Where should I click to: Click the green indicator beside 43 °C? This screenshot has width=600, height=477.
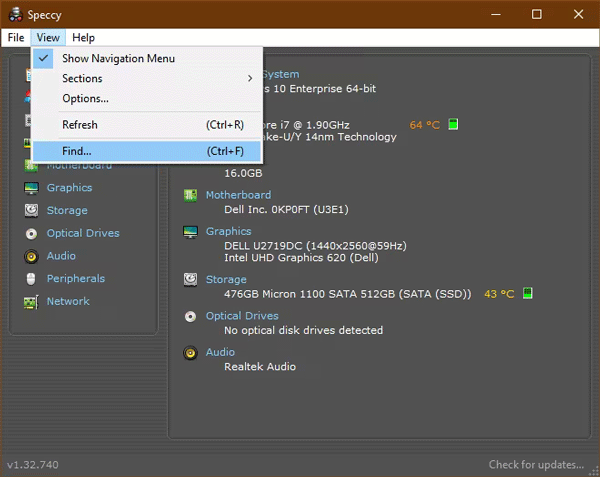527,294
